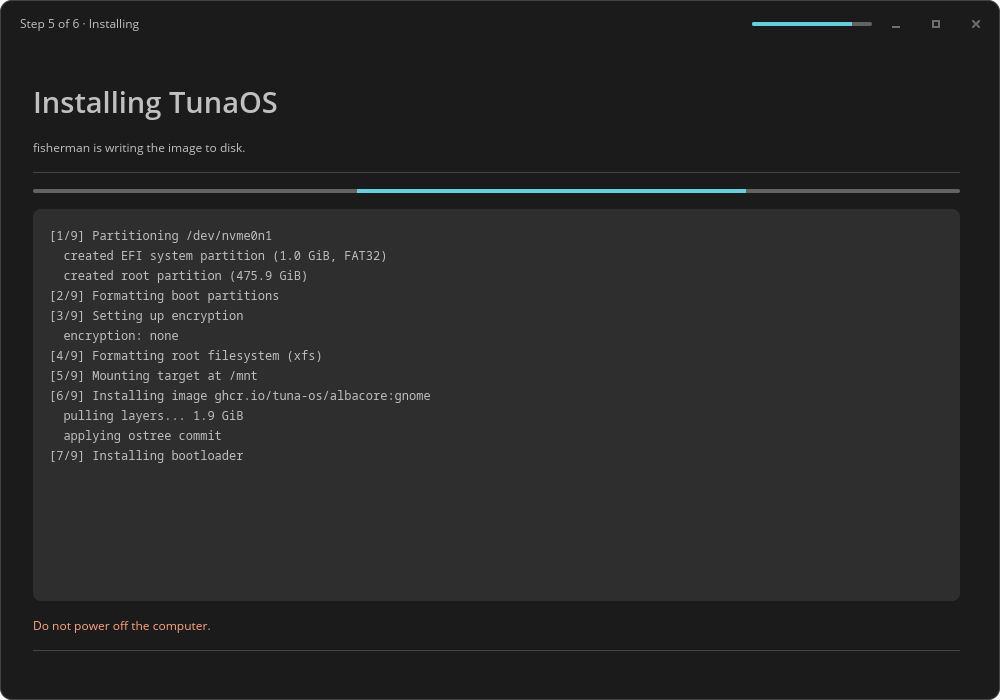The image size is (1000, 700).
Task: Click the 'Installing TunaOS' heading
Action: coord(155,103)
